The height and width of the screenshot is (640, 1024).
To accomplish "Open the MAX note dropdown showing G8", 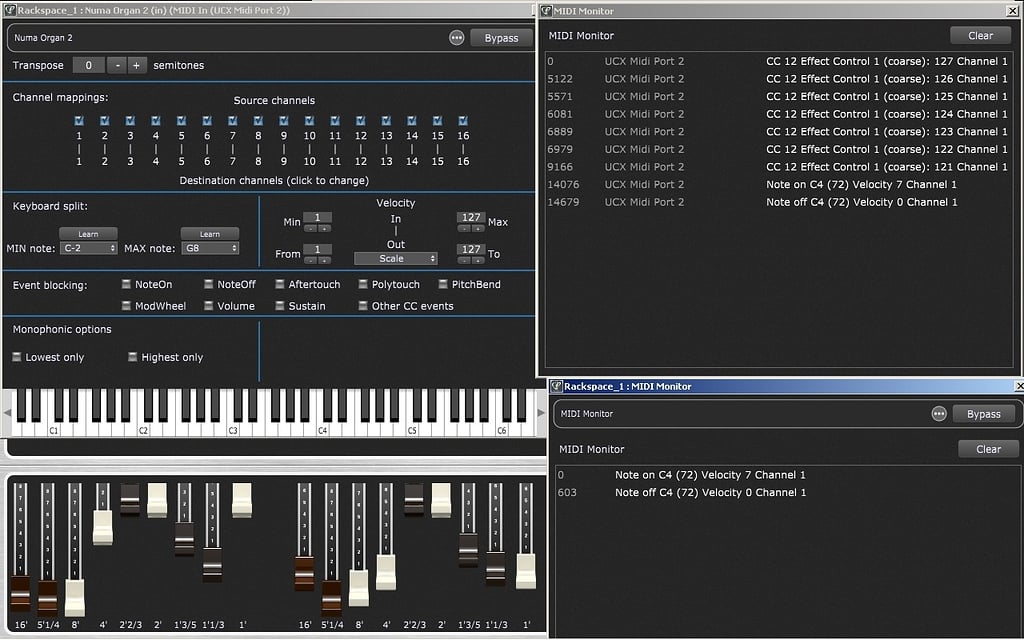I will [x=210, y=249].
